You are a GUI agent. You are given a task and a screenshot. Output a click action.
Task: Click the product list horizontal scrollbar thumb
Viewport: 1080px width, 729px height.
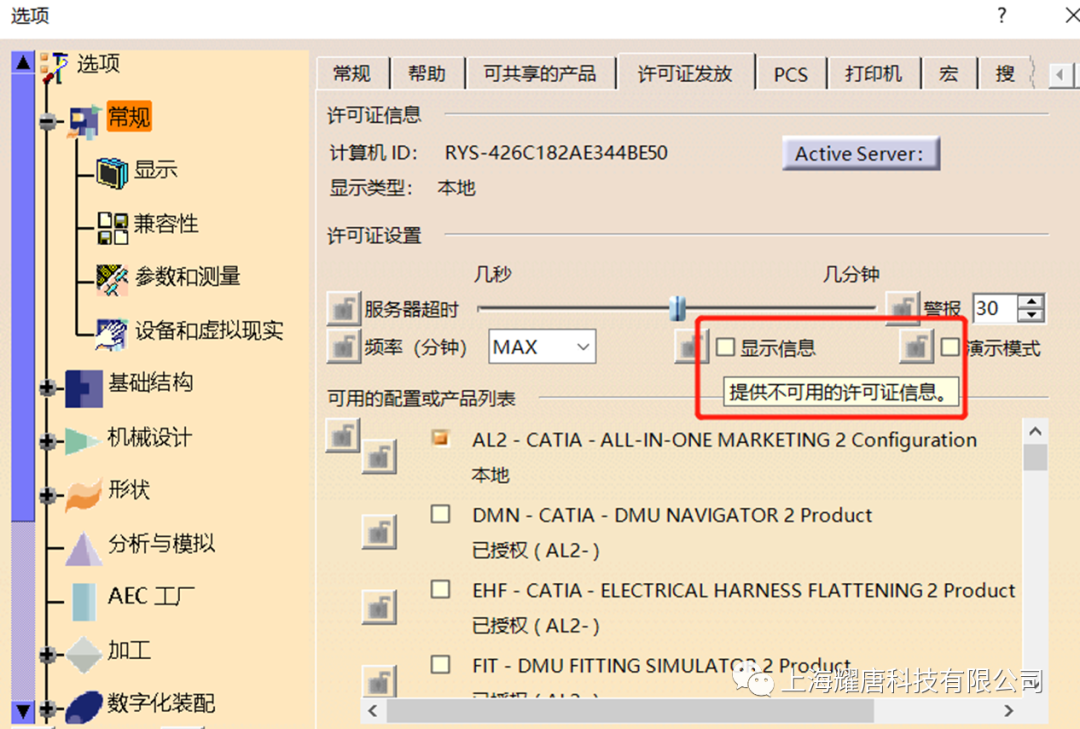click(630, 710)
